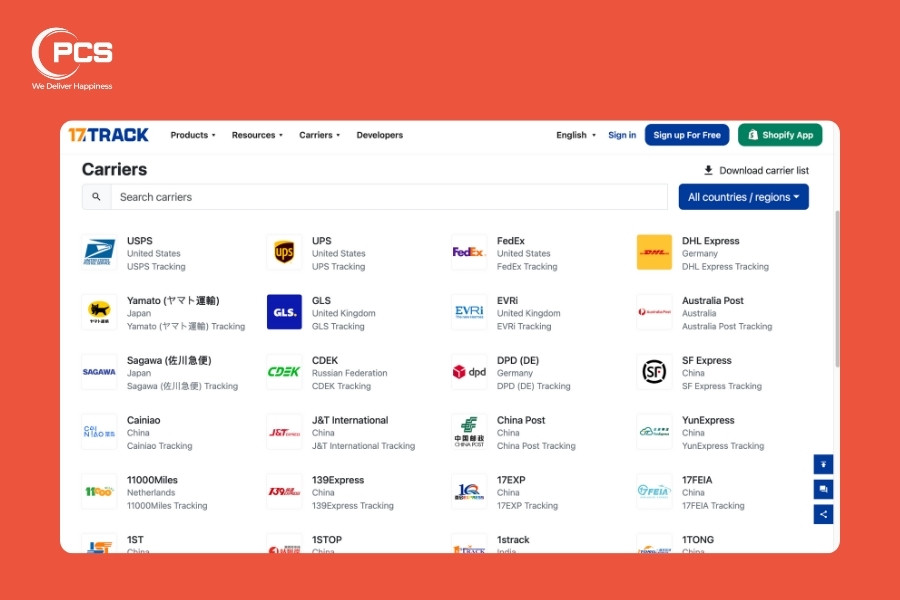900x600 pixels.
Task: Go to the Developers menu item
Action: pos(380,135)
